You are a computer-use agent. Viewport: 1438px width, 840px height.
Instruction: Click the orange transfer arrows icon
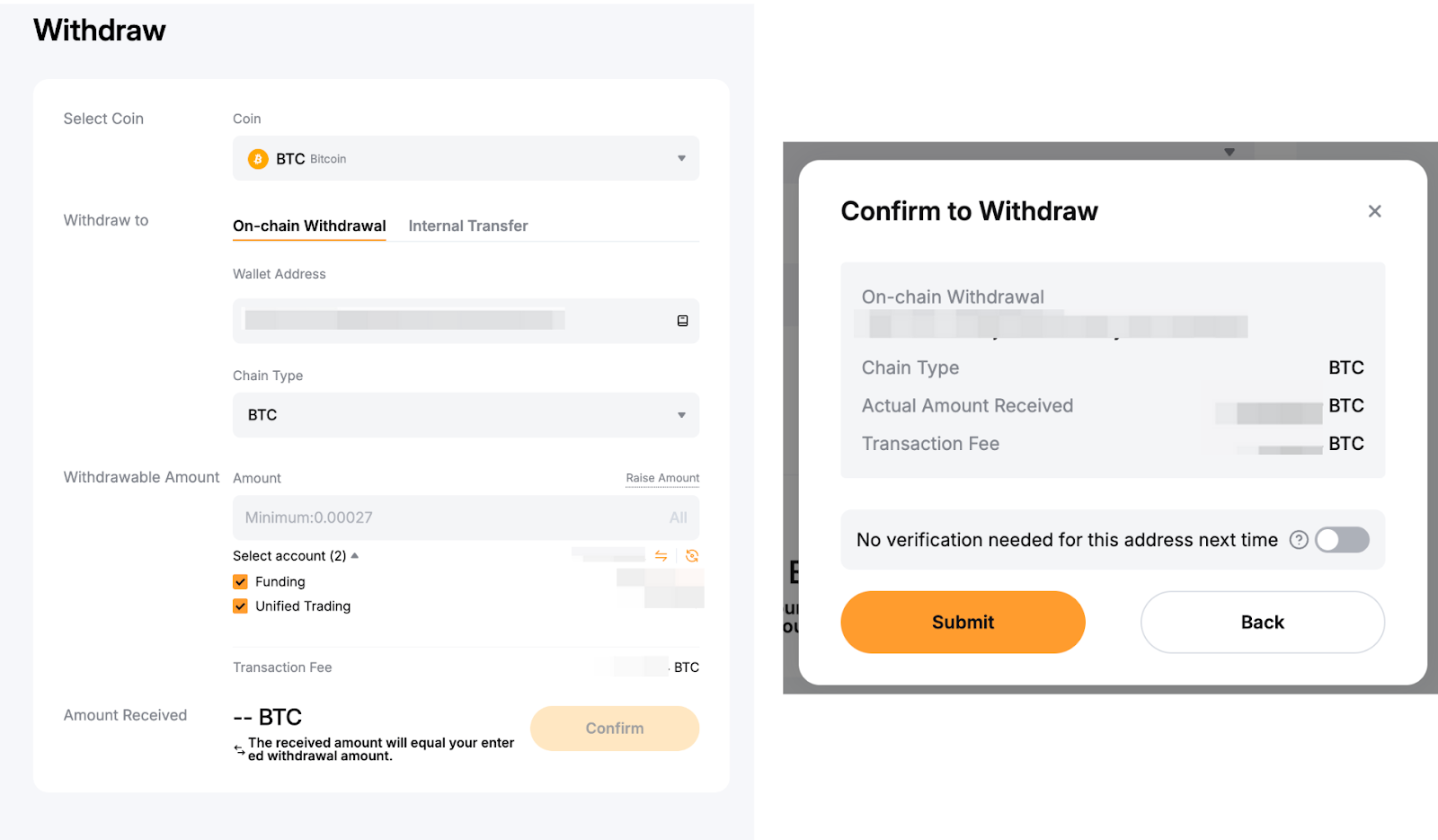coord(661,556)
